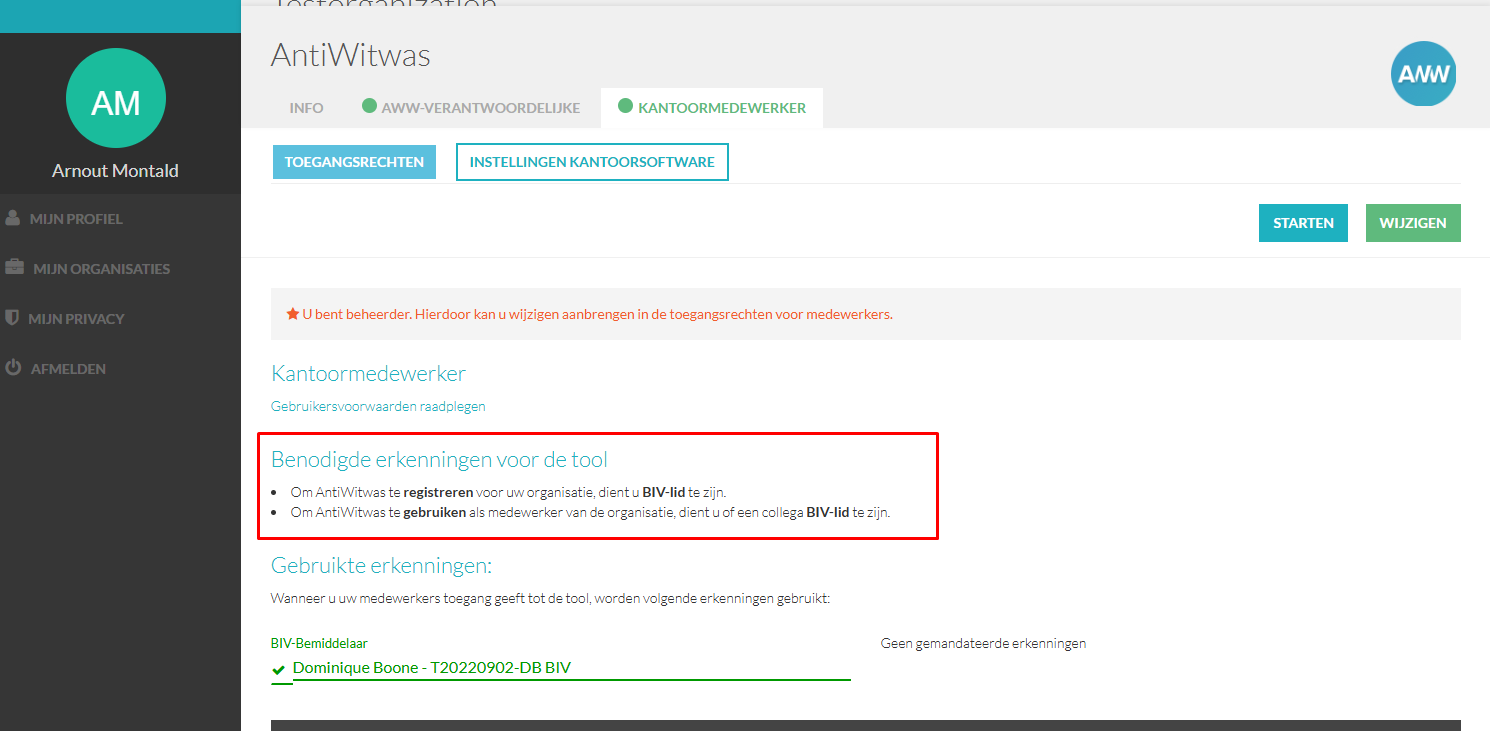
Task: Switch to the Info tab
Action: tap(306, 108)
